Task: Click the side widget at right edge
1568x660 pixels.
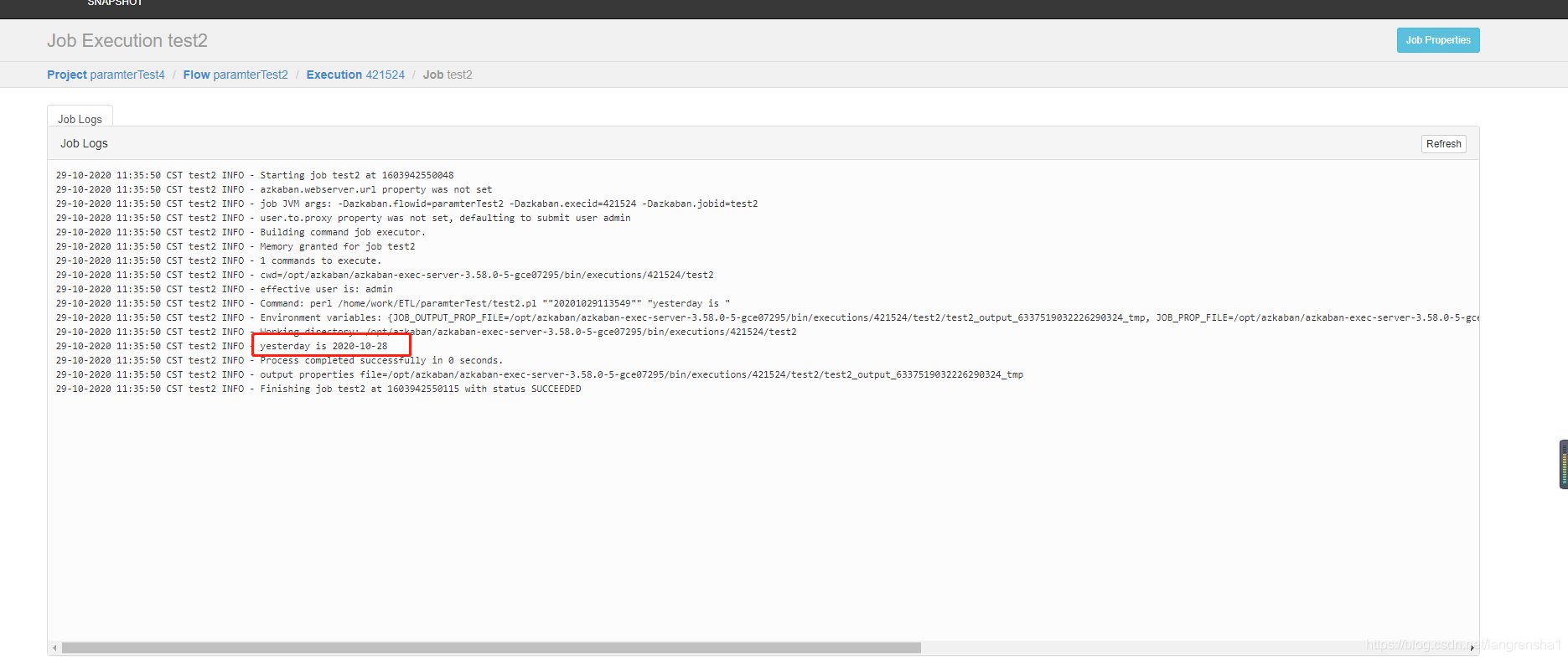Action: point(1563,464)
